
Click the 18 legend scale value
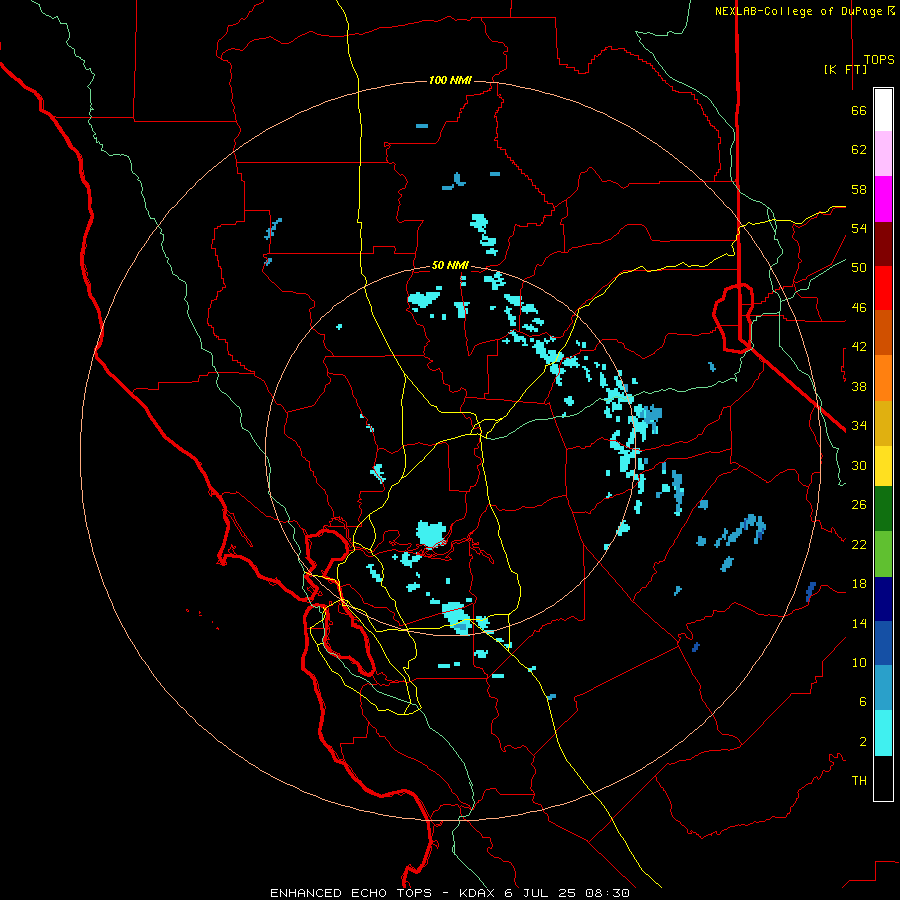click(x=859, y=583)
